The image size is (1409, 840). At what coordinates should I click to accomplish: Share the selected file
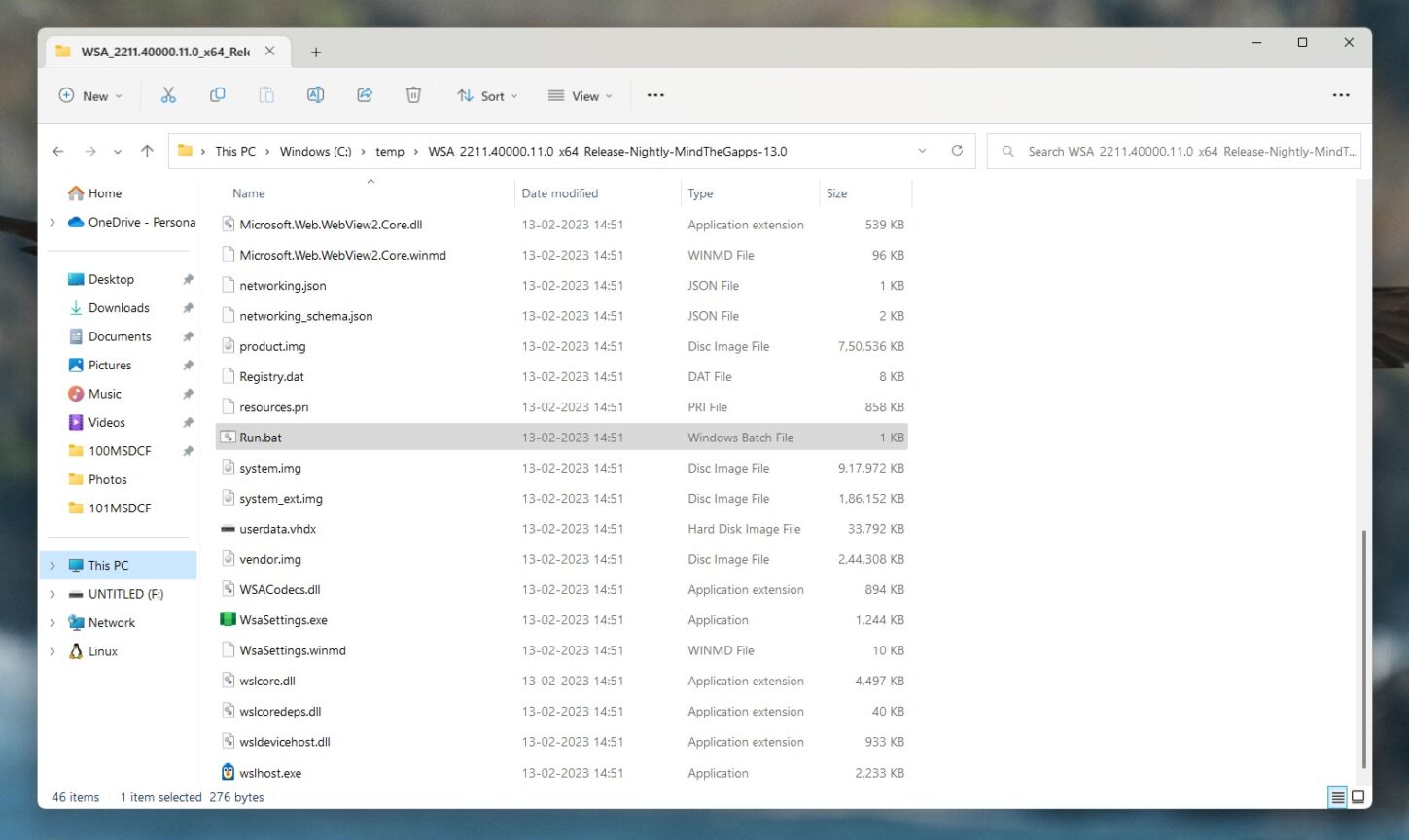(x=364, y=94)
